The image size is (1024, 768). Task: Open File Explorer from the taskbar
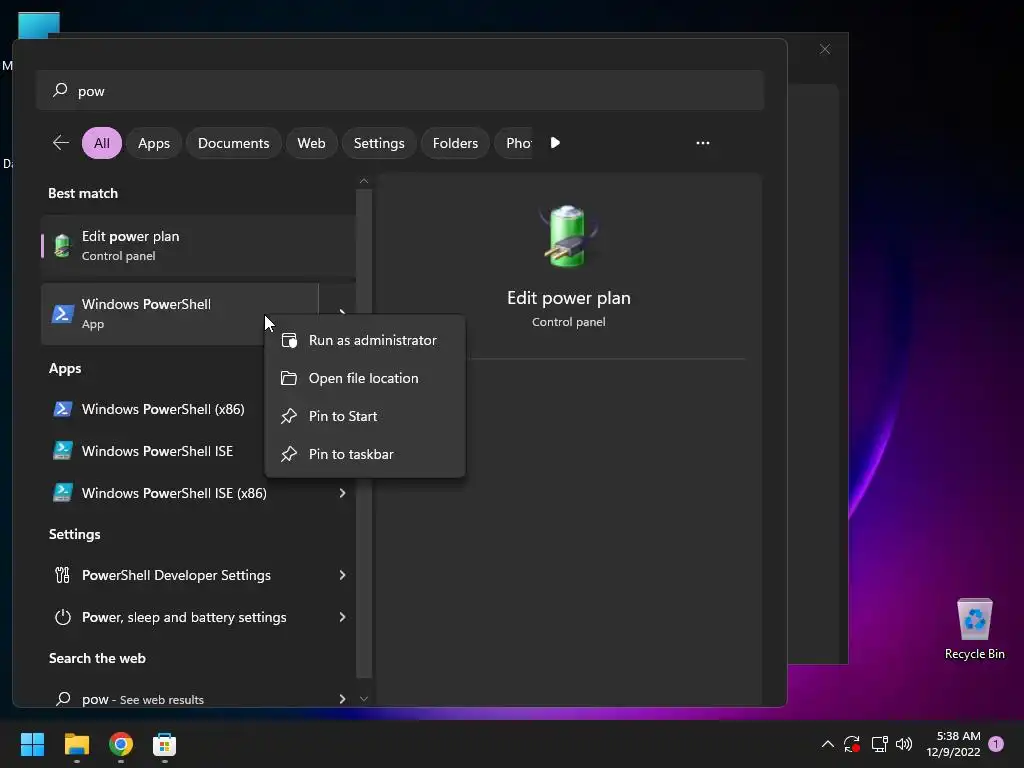tap(76, 744)
